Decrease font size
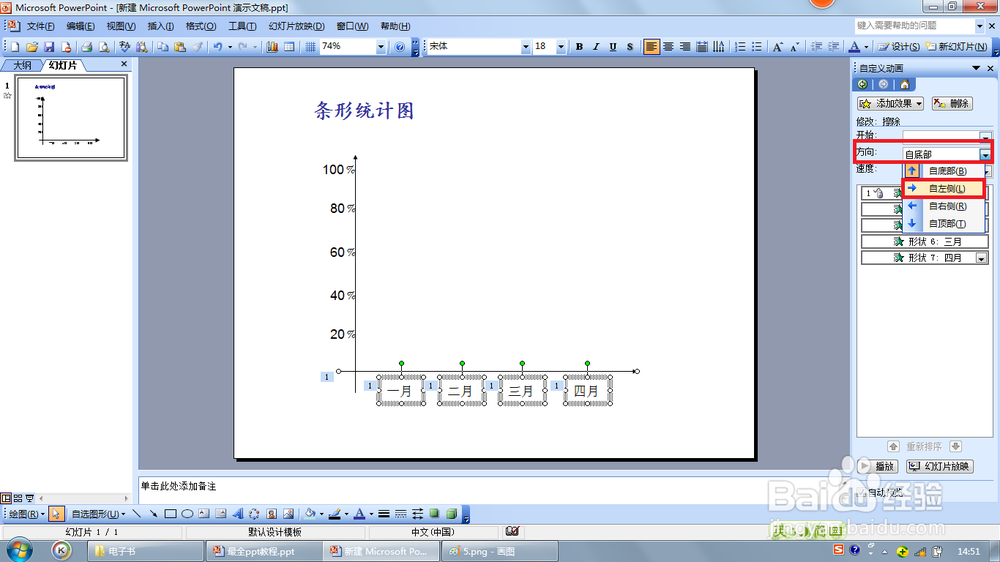This screenshot has height=562, width=1000. pyautogui.click(x=795, y=47)
